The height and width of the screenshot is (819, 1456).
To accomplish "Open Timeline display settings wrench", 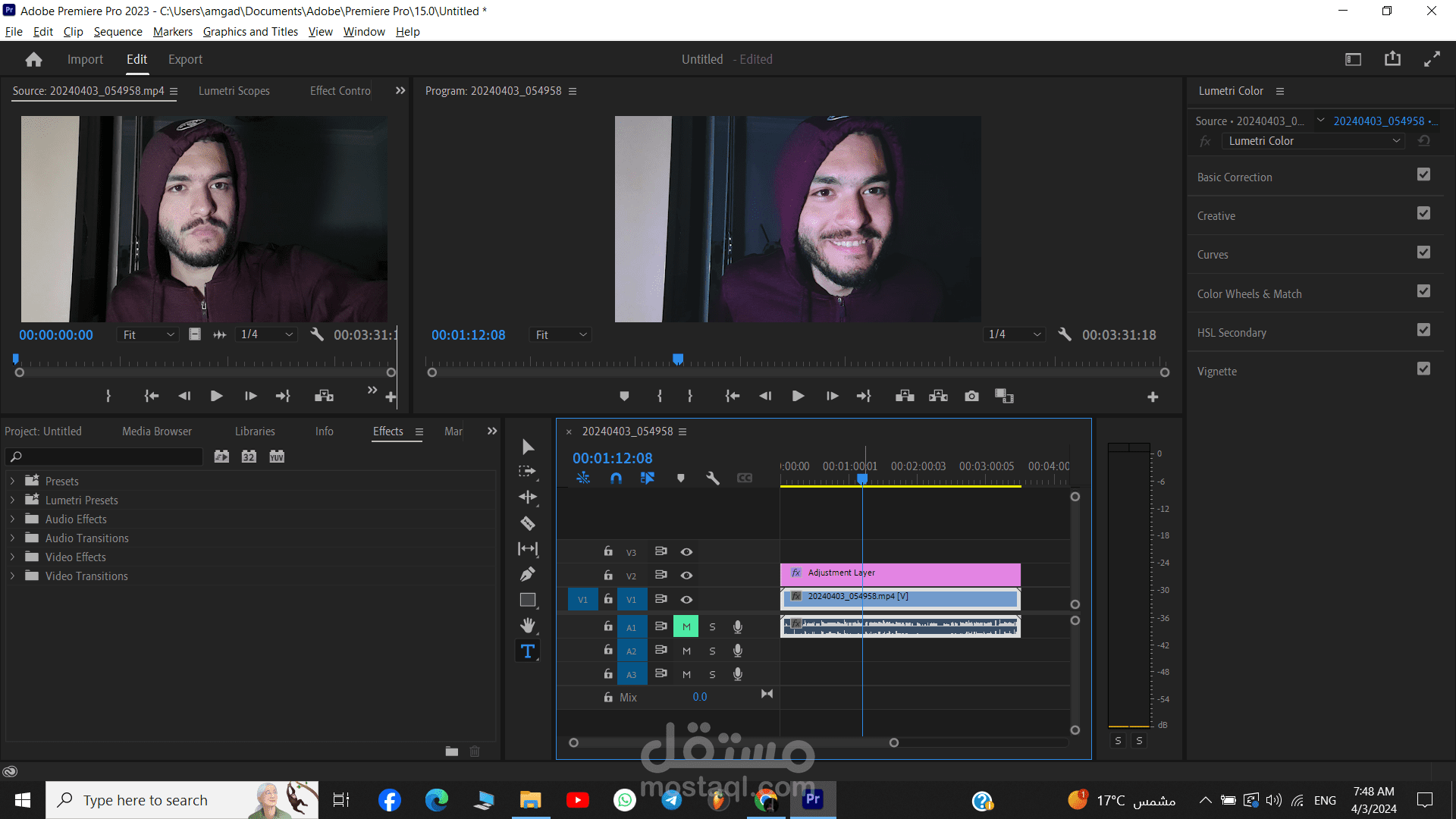I will tap(712, 478).
